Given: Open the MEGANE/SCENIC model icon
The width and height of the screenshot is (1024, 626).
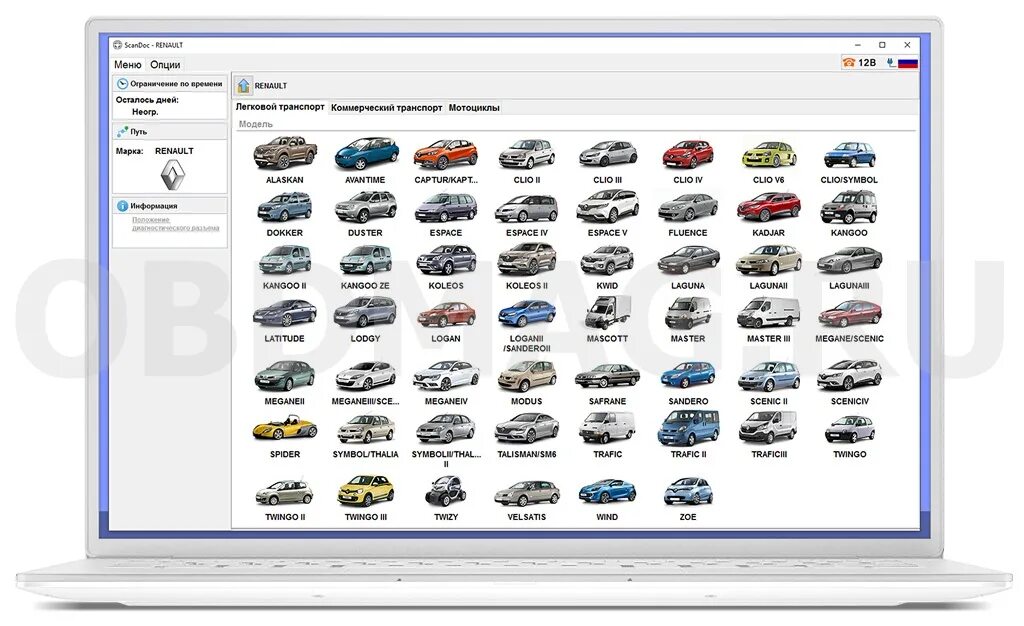Looking at the screenshot, I should click(x=849, y=314).
